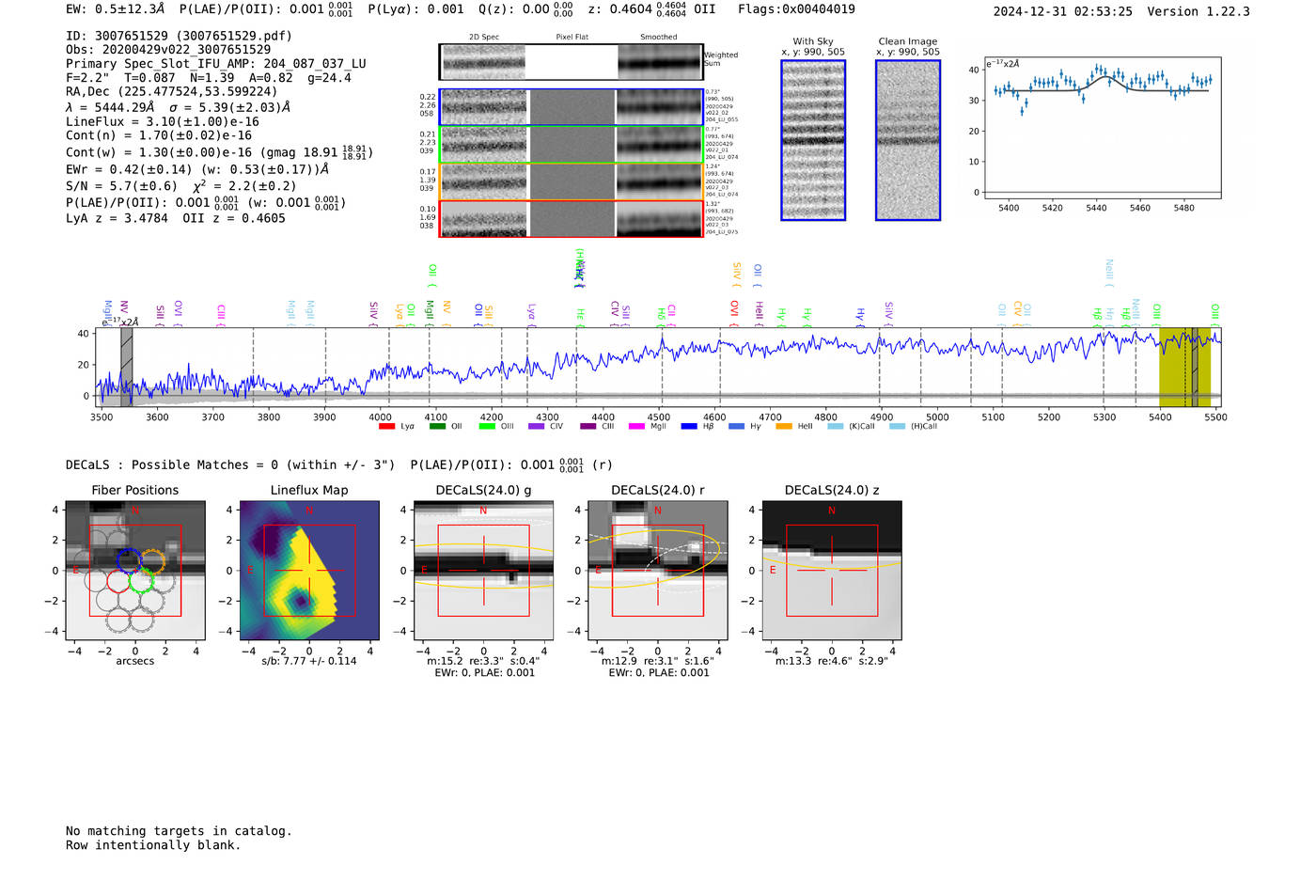This screenshot has width=1316, height=896.
Task: Open the DECaLS(24.0) z cutout
Action: pos(832,571)
